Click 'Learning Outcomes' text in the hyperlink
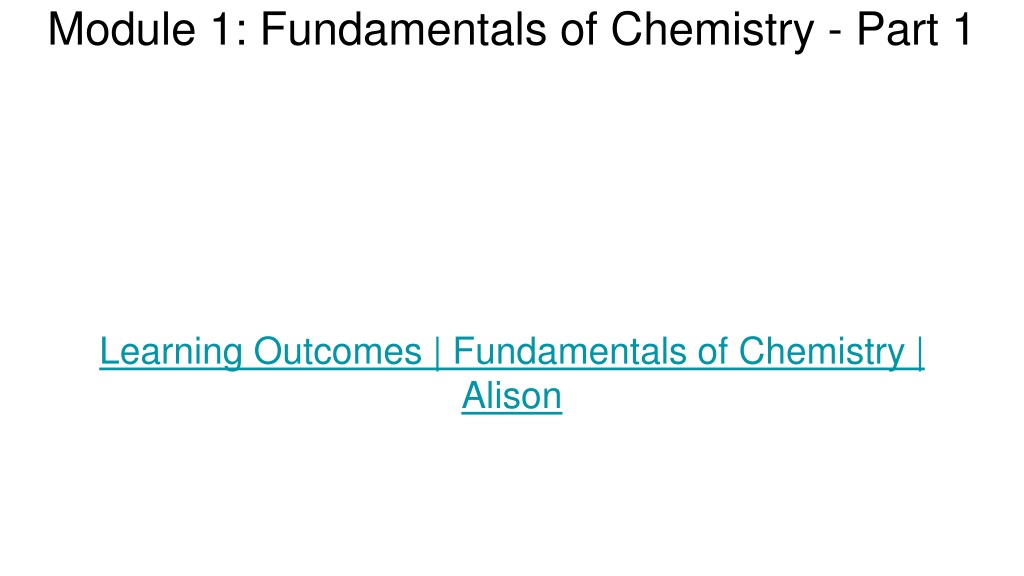This screenshot has height=576, width=1024. click(261, 353)
